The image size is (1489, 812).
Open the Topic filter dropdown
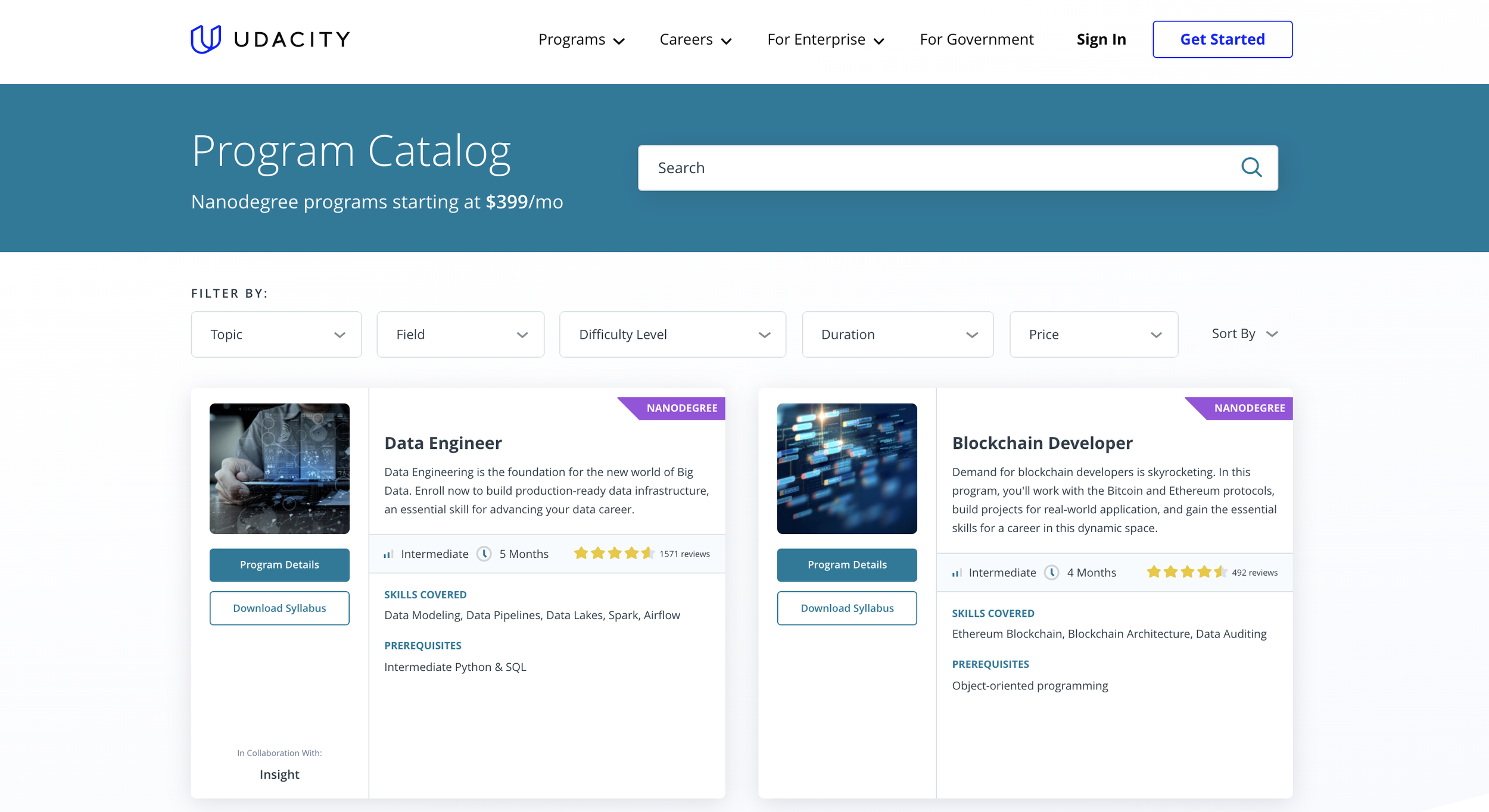tap(276, 335)
